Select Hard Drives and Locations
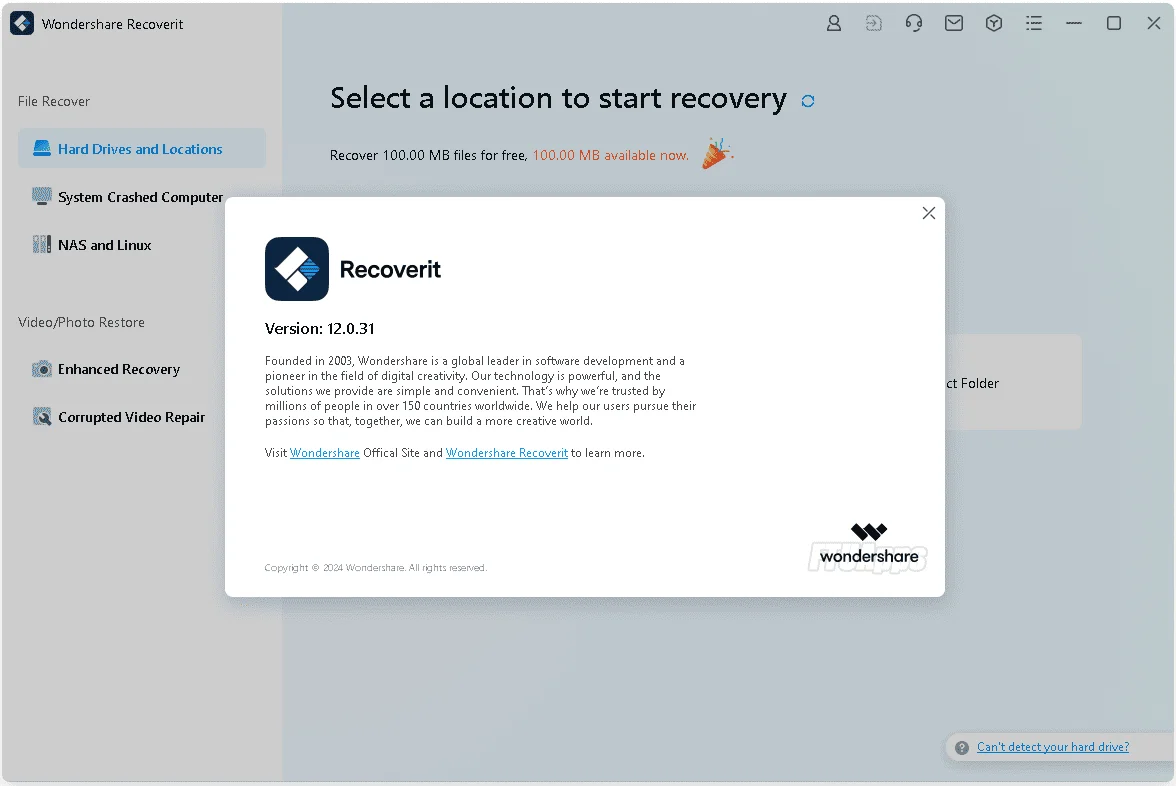 [142, 148]
